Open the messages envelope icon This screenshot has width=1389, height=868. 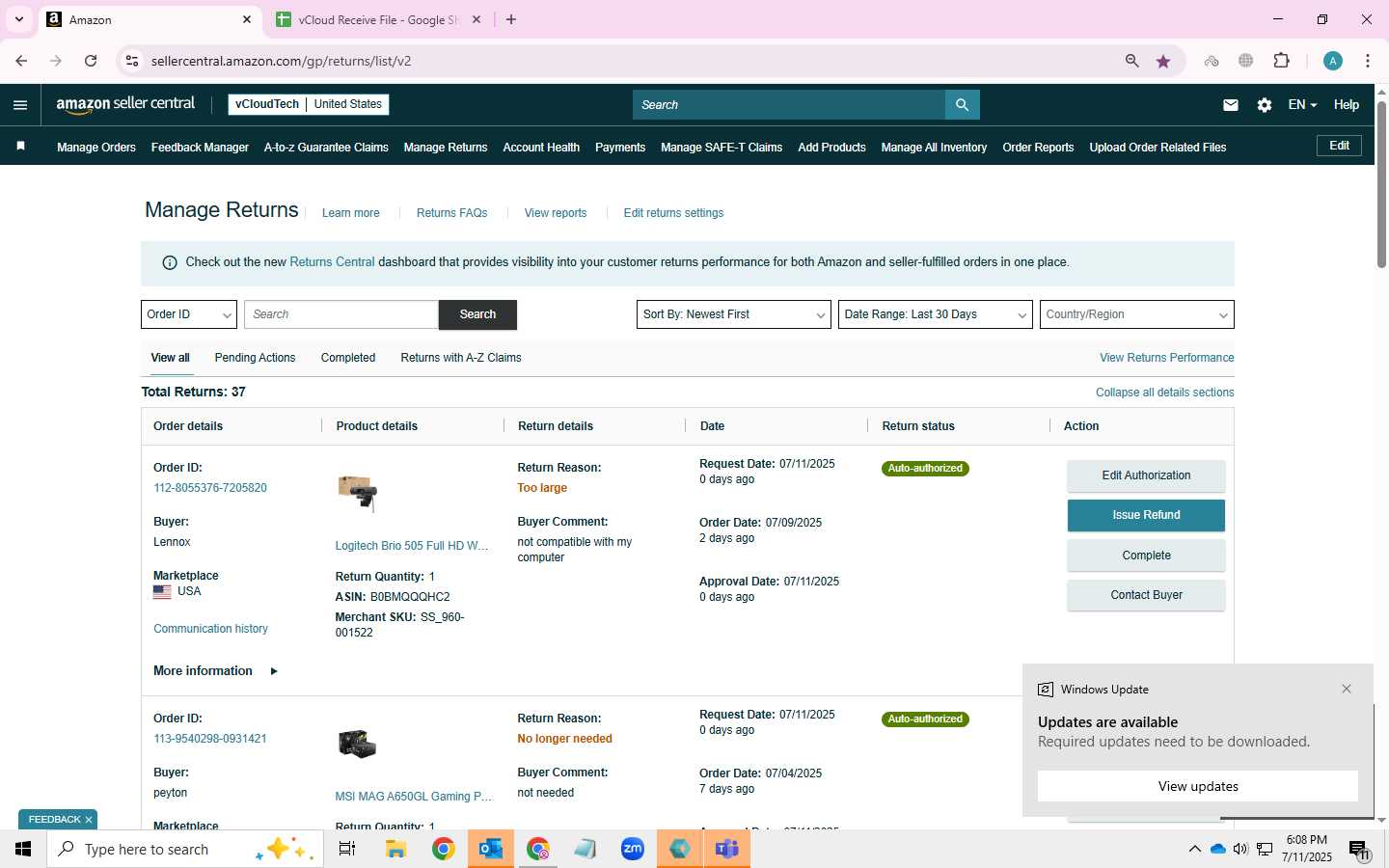click(1231, 105)
